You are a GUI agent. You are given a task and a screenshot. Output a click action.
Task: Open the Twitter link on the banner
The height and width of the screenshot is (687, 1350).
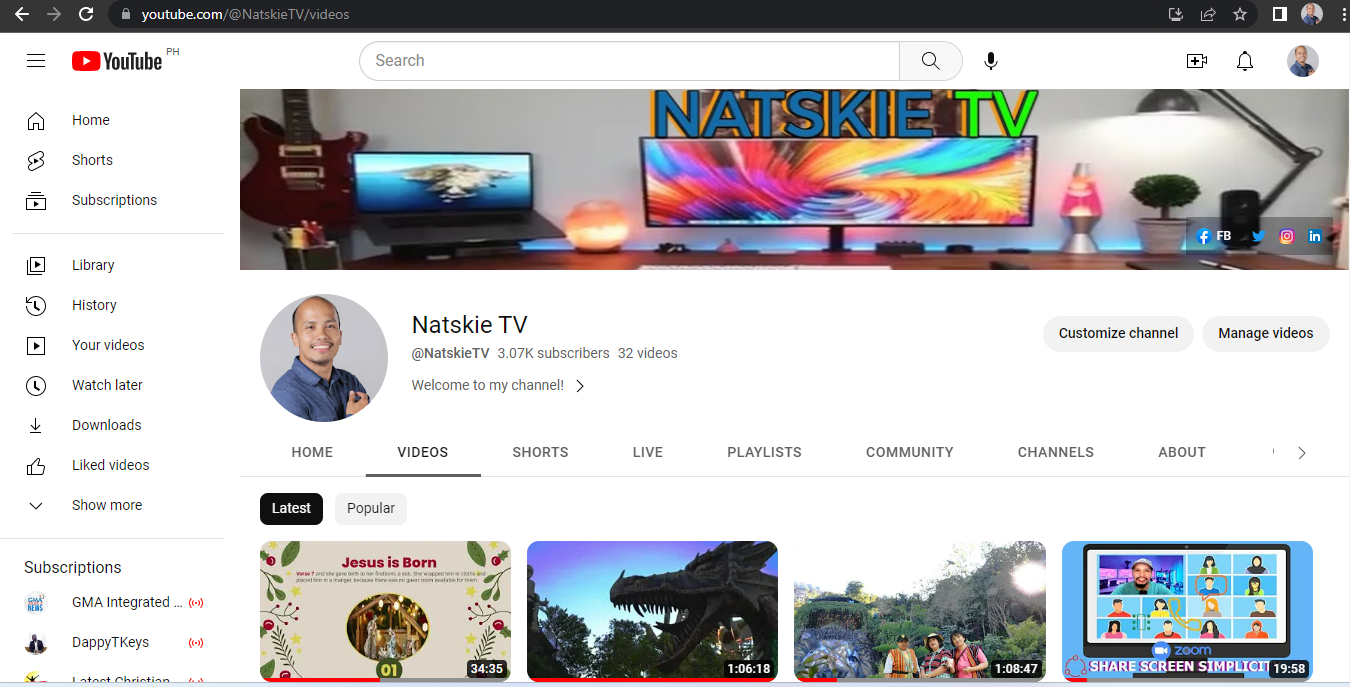point(1258,237)
